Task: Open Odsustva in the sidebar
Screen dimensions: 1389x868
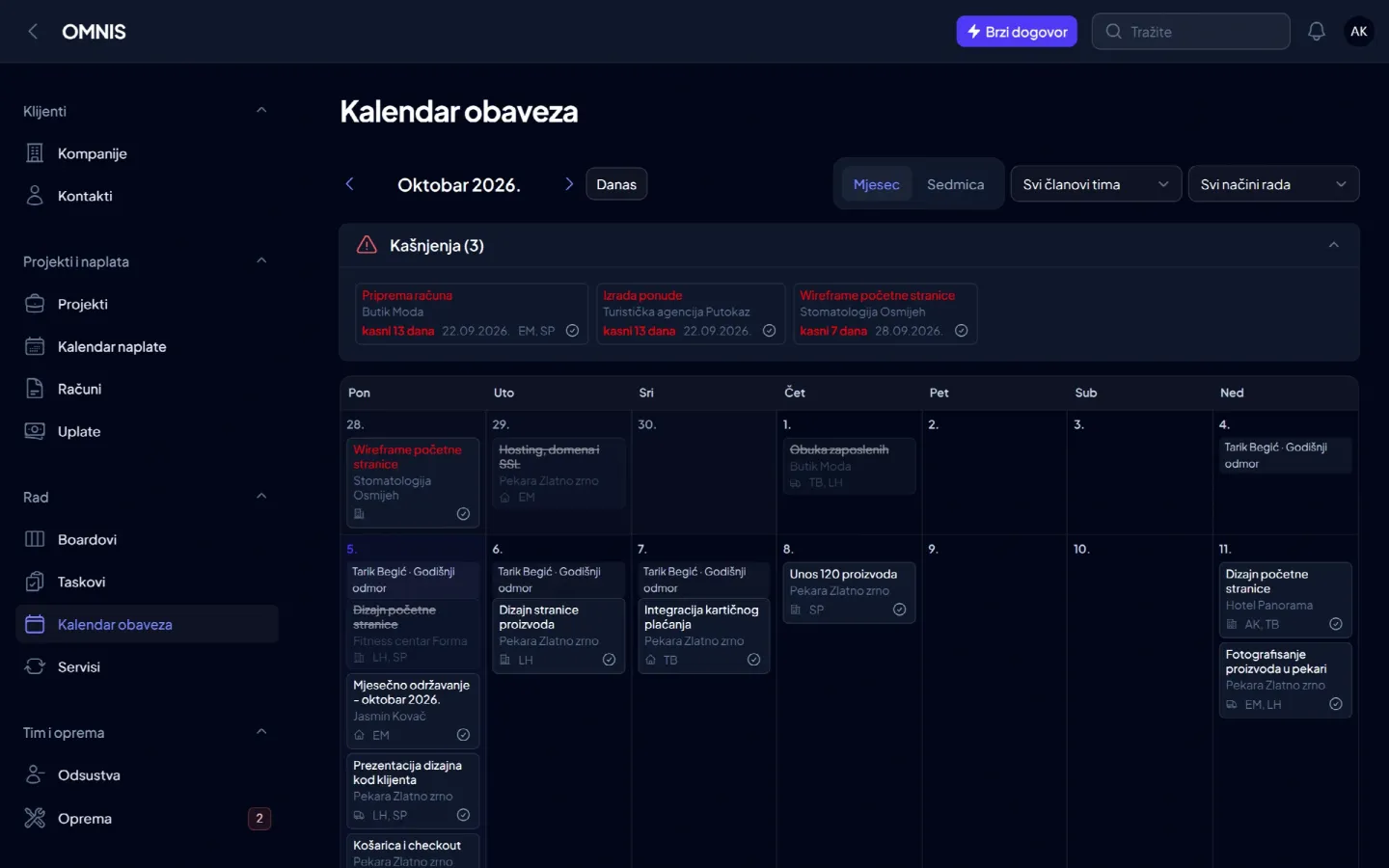Action: pyautogui.click(x=147, y=775)
